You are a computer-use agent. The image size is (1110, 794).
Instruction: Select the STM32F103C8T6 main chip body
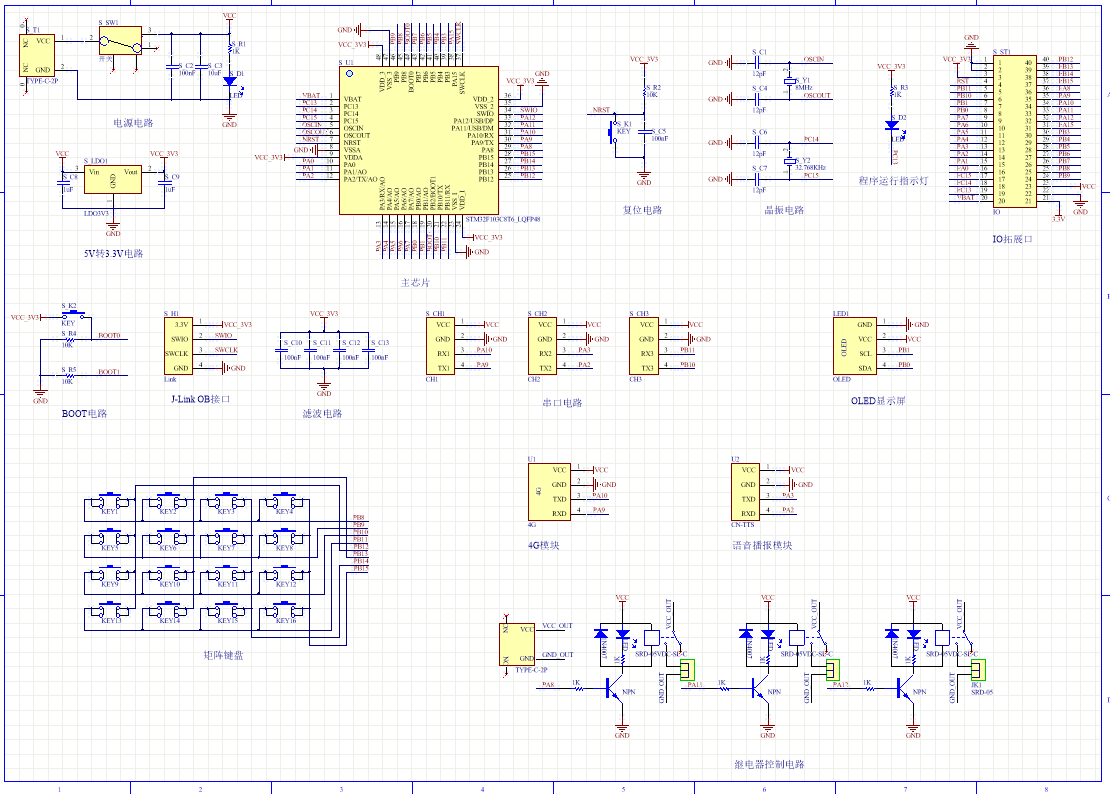tap(419, 140)
